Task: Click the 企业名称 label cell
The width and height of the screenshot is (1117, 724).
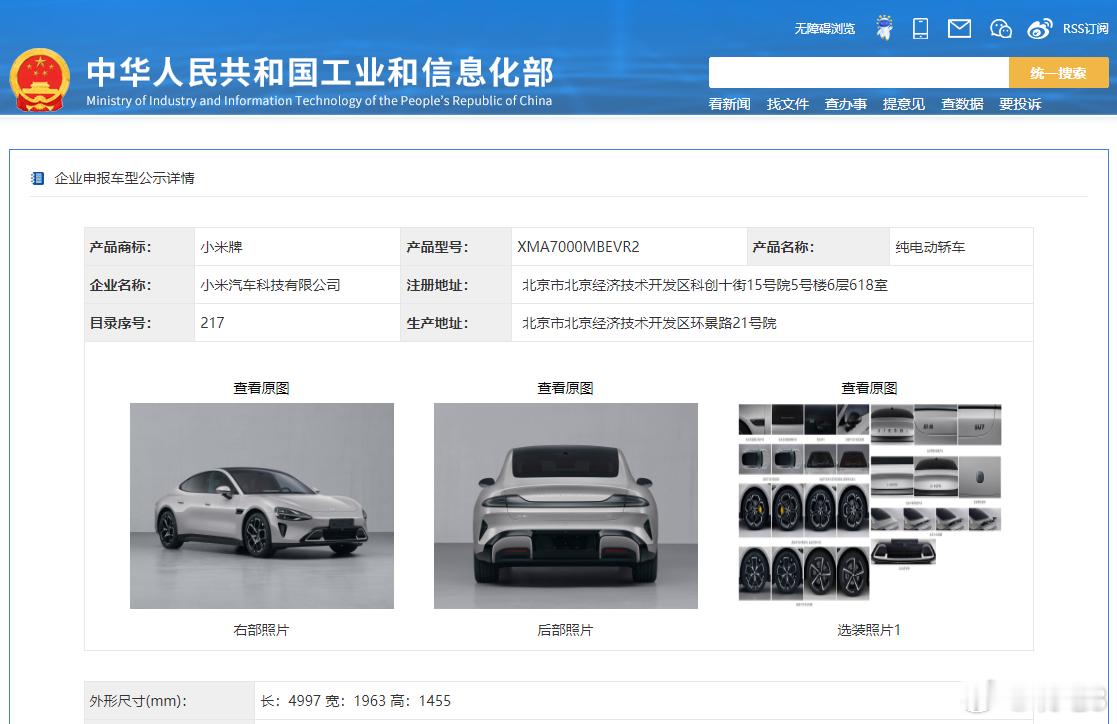Action: (140, 285)
